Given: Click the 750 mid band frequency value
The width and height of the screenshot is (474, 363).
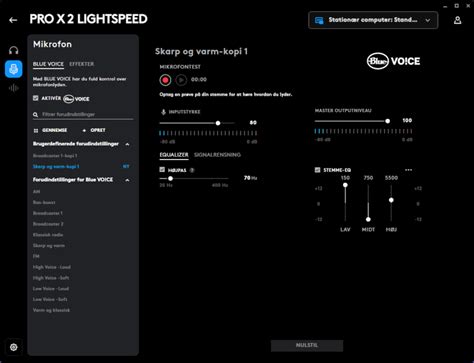Looking at the screenshot, I should click(368, 178).
